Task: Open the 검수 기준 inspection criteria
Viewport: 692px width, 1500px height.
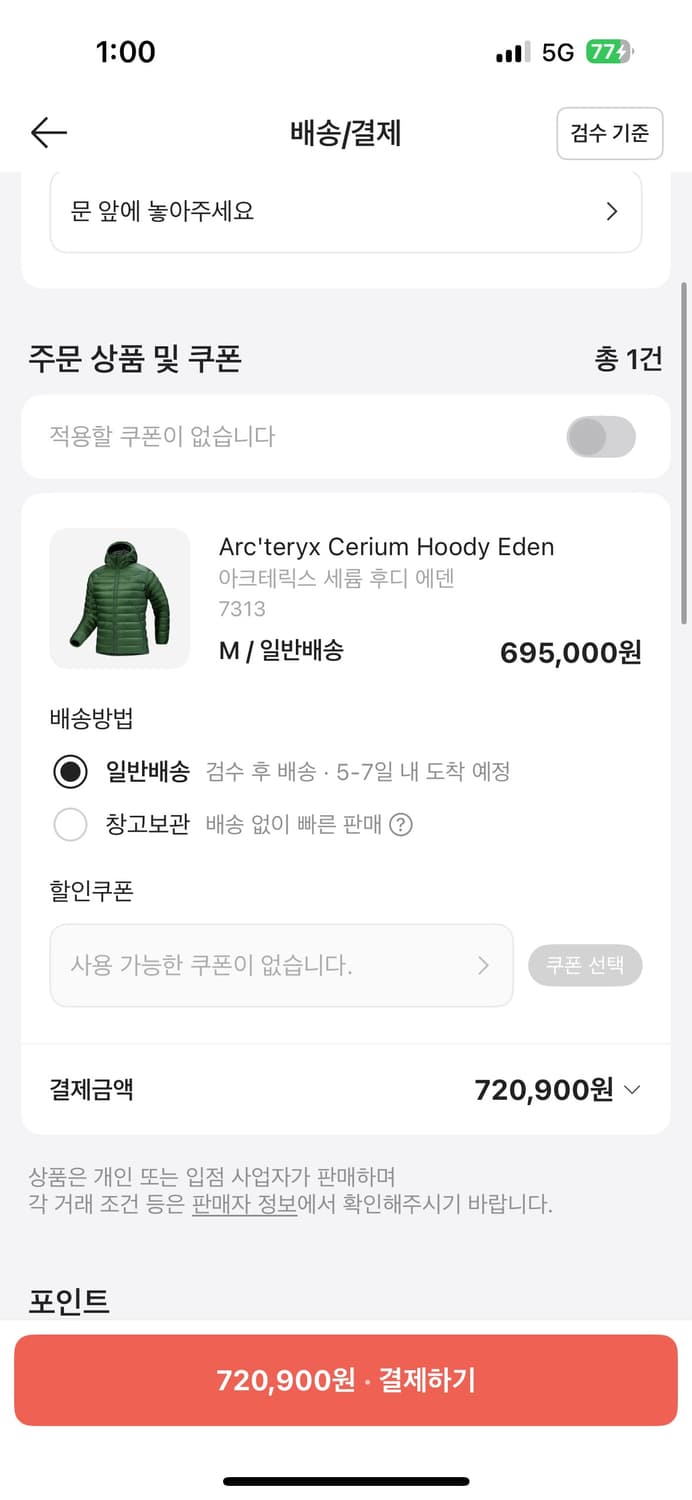Action: pyautogui.click(x=610, y=133)
